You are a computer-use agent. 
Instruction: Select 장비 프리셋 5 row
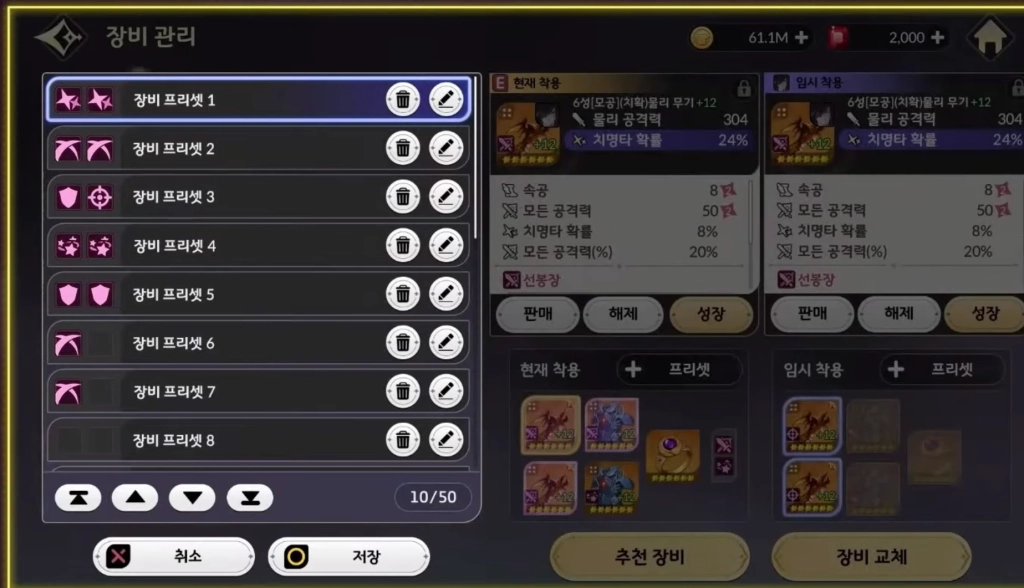click(x=259, y=294)
